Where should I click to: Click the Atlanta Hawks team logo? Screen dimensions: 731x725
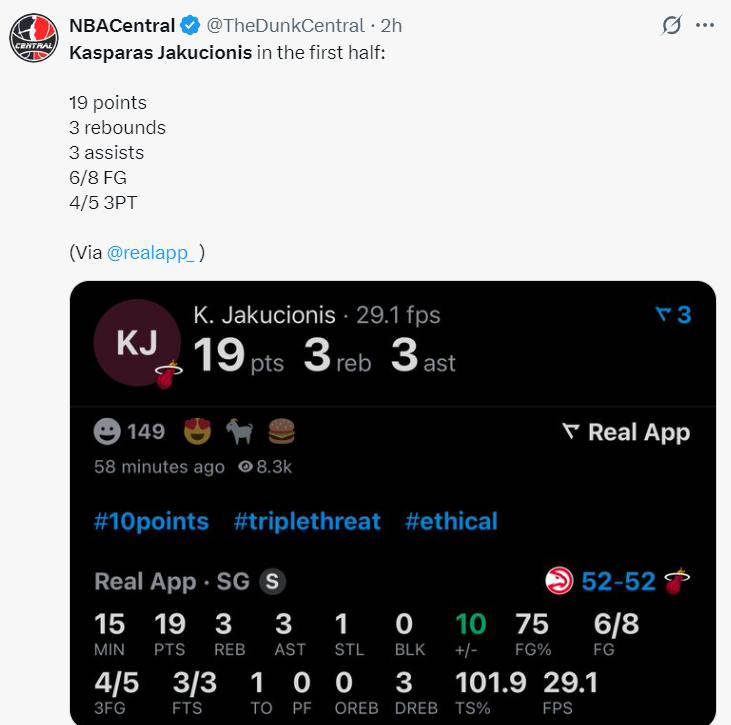(559, 581)
